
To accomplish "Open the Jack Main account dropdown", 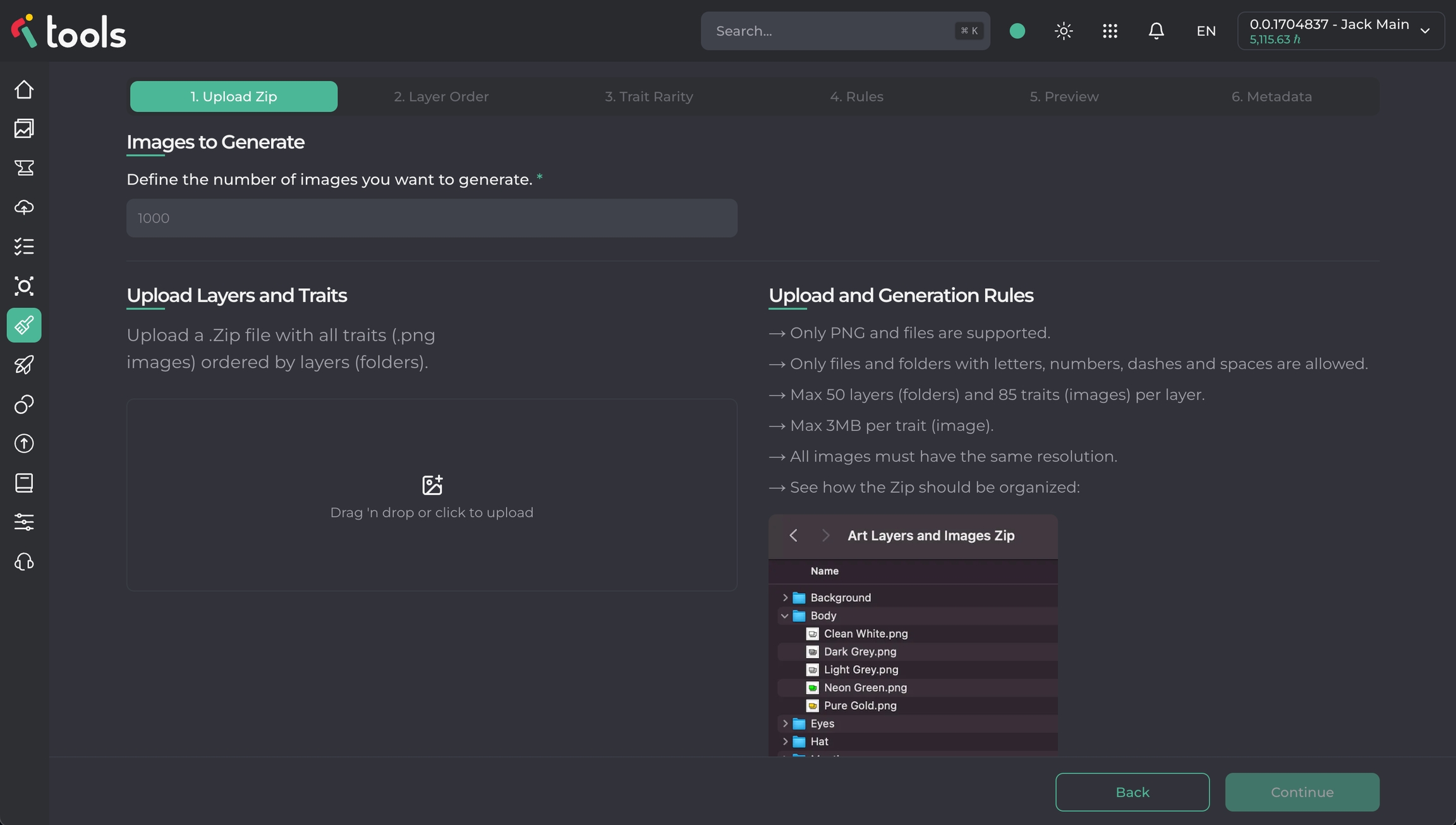I will click(1340, 31).
